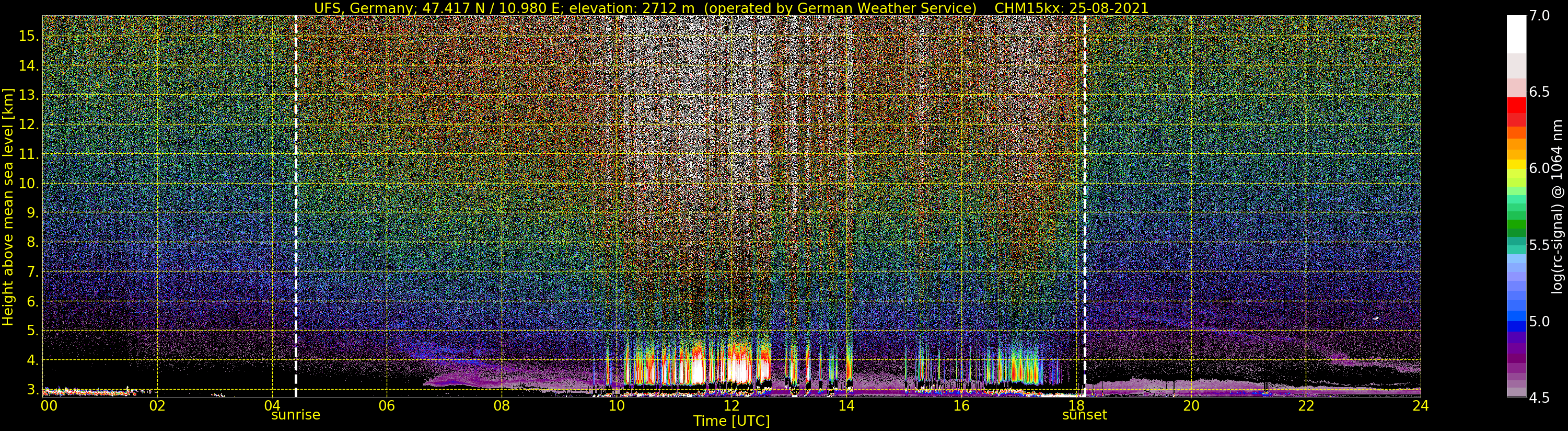This screenshot has width=1568, height=431.
Task: Click the height axis tick '4.'
Action: pos(32,360)
